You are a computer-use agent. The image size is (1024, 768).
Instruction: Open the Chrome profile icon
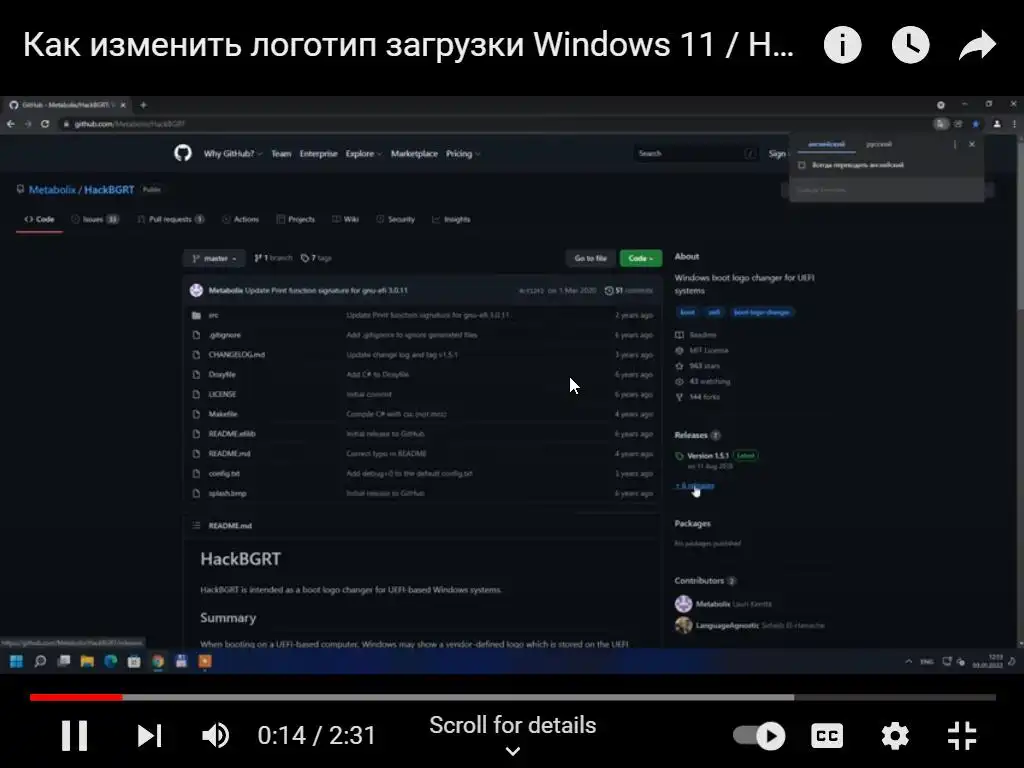[x=997, y=123]
